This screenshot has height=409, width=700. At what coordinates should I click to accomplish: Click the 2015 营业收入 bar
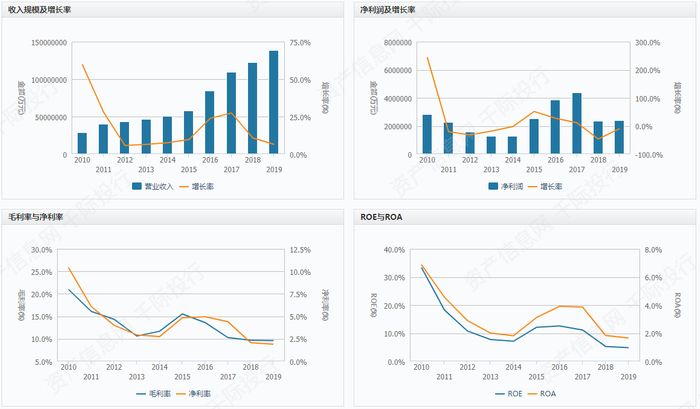pyautogui.click(x=188, y=133)
